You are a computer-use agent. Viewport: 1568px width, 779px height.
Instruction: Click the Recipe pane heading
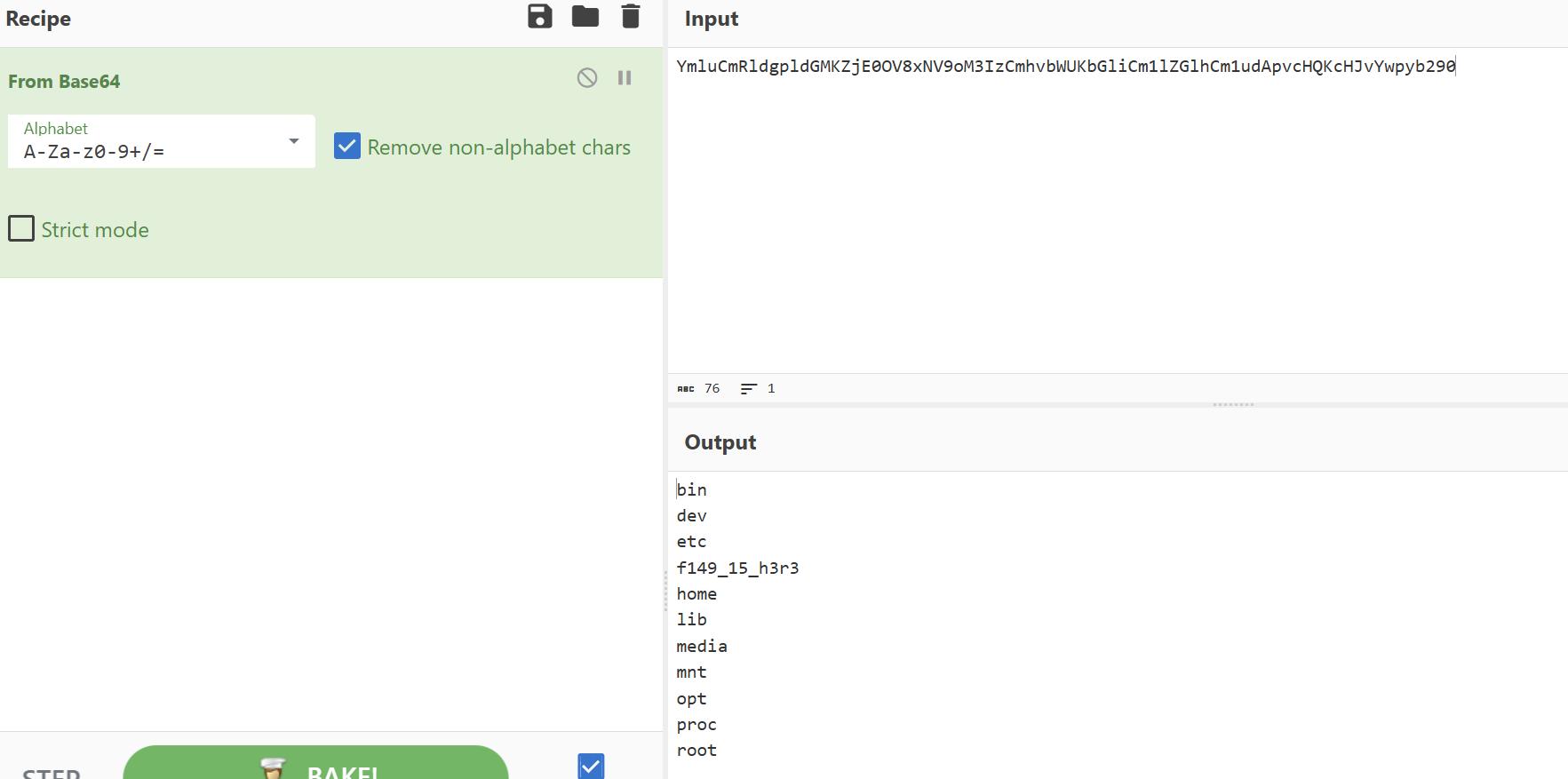pos(38,19)
